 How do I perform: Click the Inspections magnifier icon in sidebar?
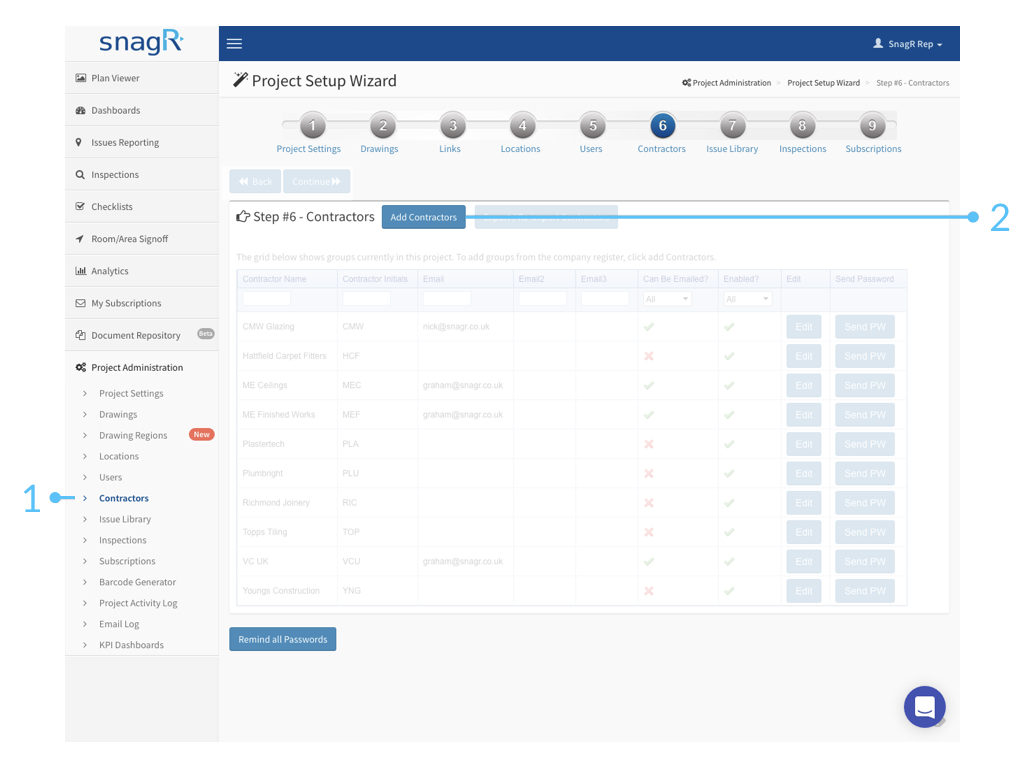(x=80, y=174)
